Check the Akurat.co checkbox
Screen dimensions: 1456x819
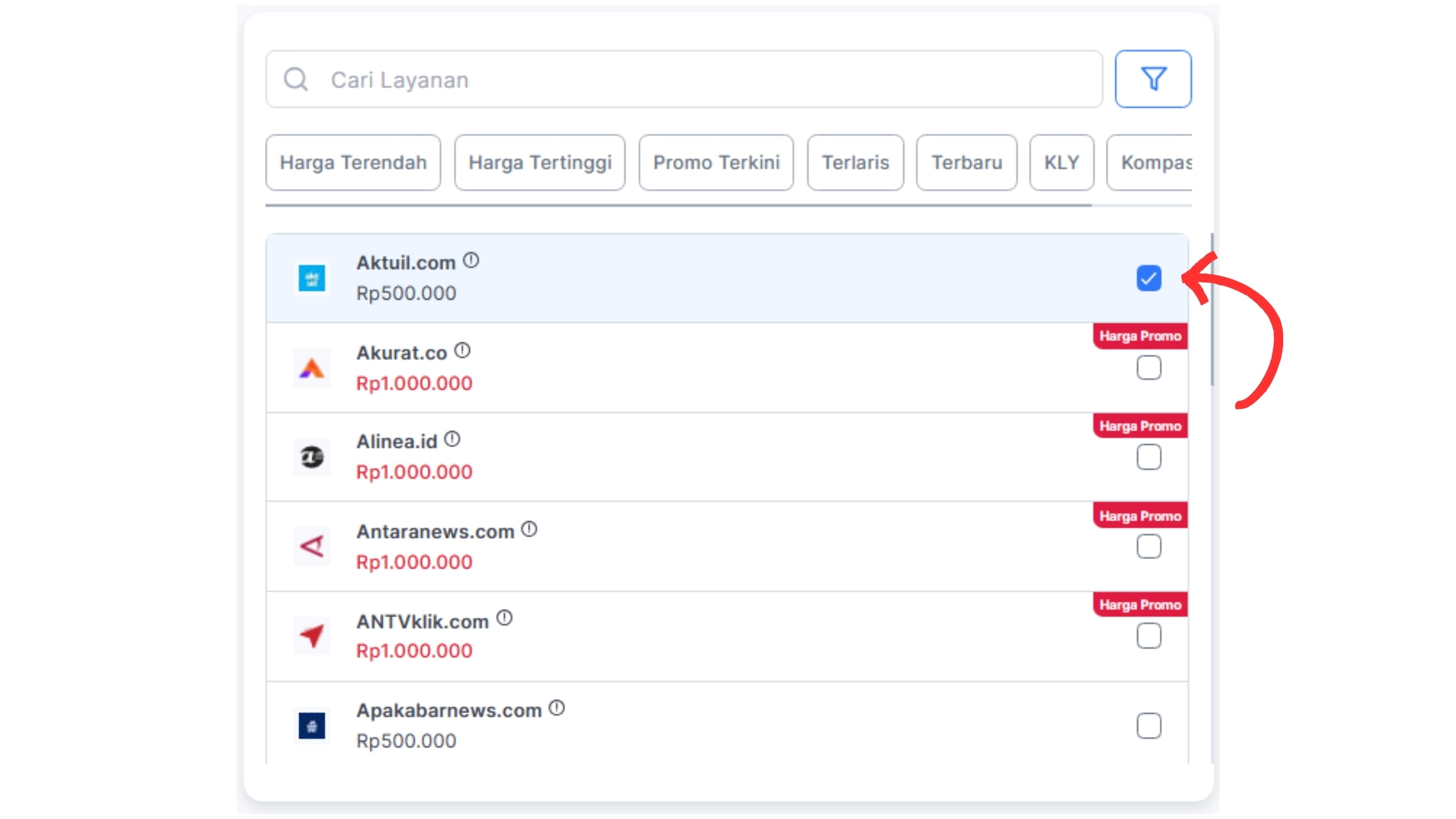(1148, 368)
